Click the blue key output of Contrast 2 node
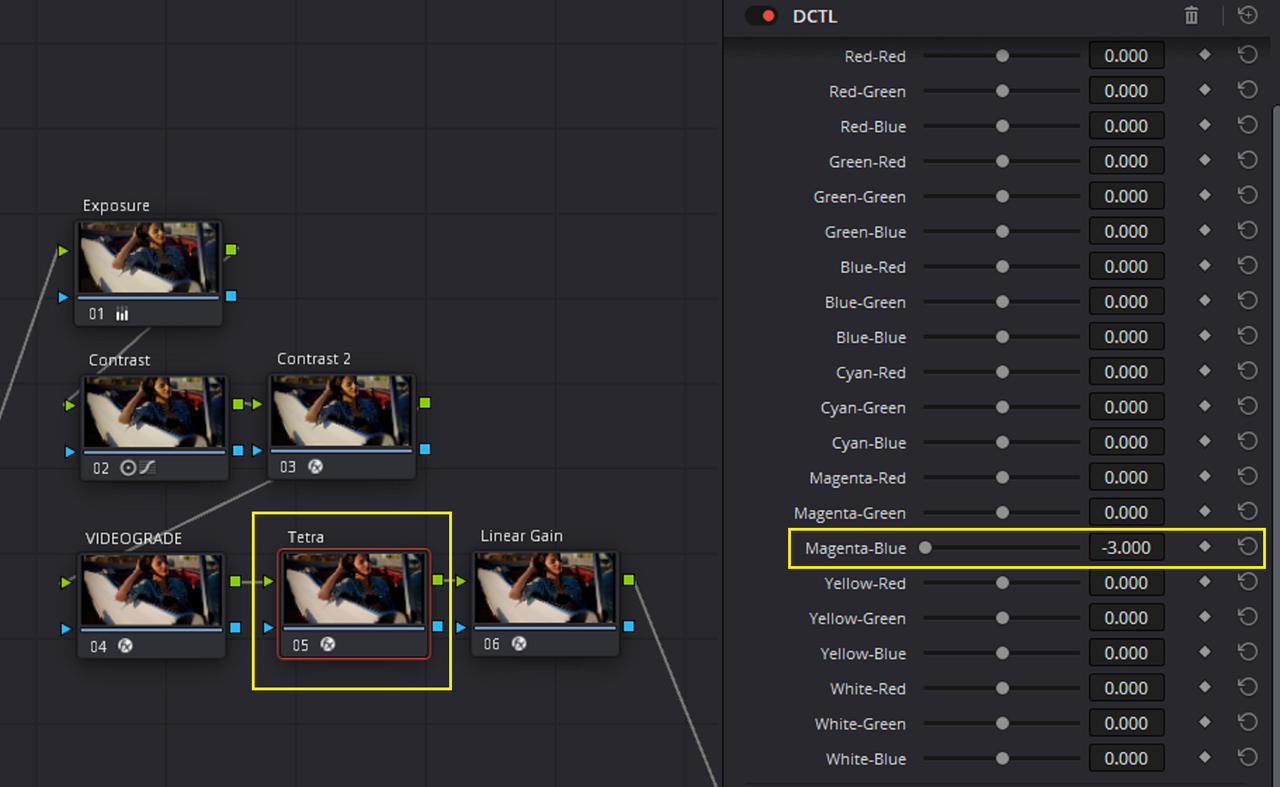The height and width of the screenshot is (787, 1280). (425, 449)
